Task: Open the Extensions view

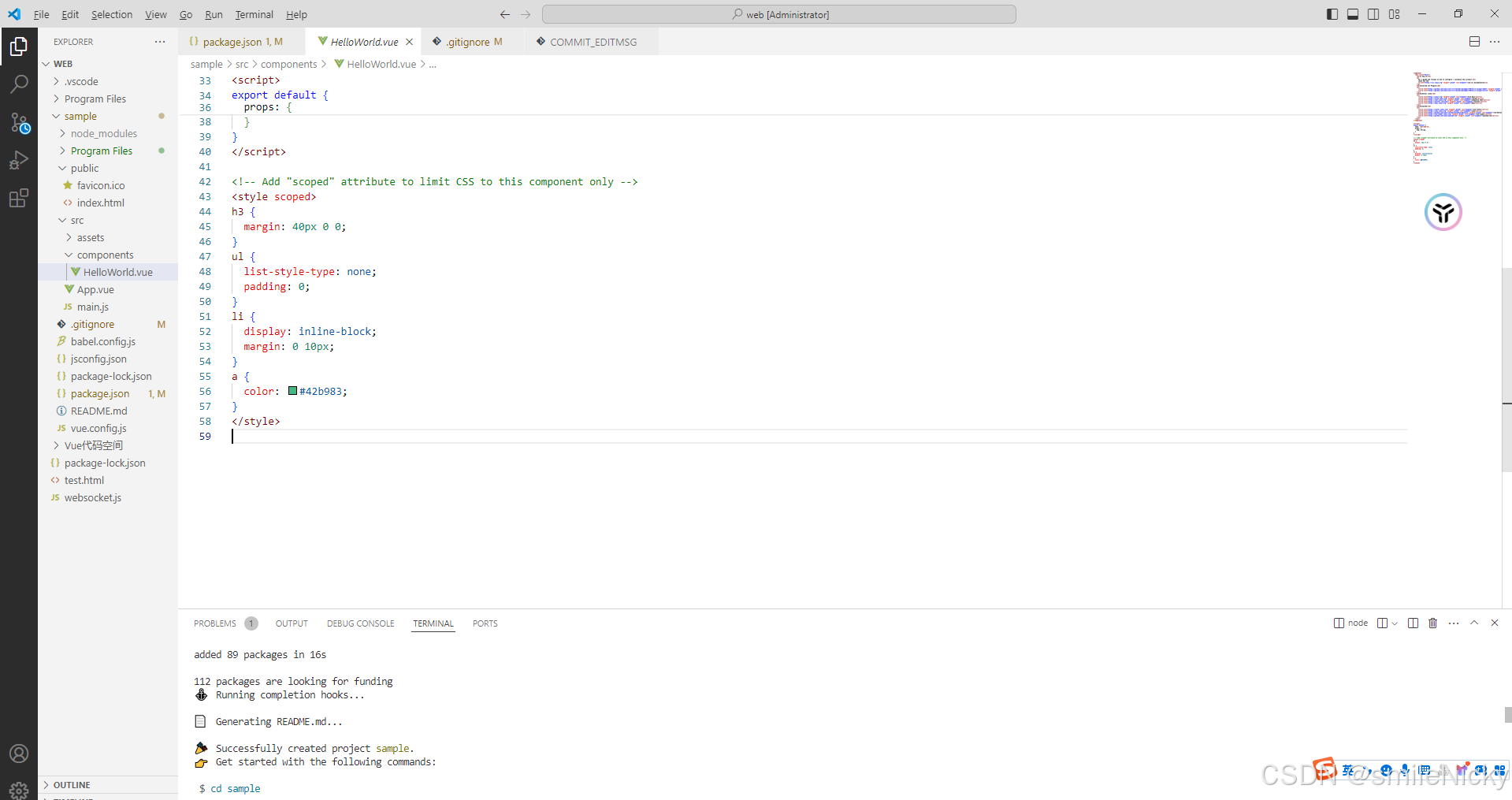Action: click(19, 198)
